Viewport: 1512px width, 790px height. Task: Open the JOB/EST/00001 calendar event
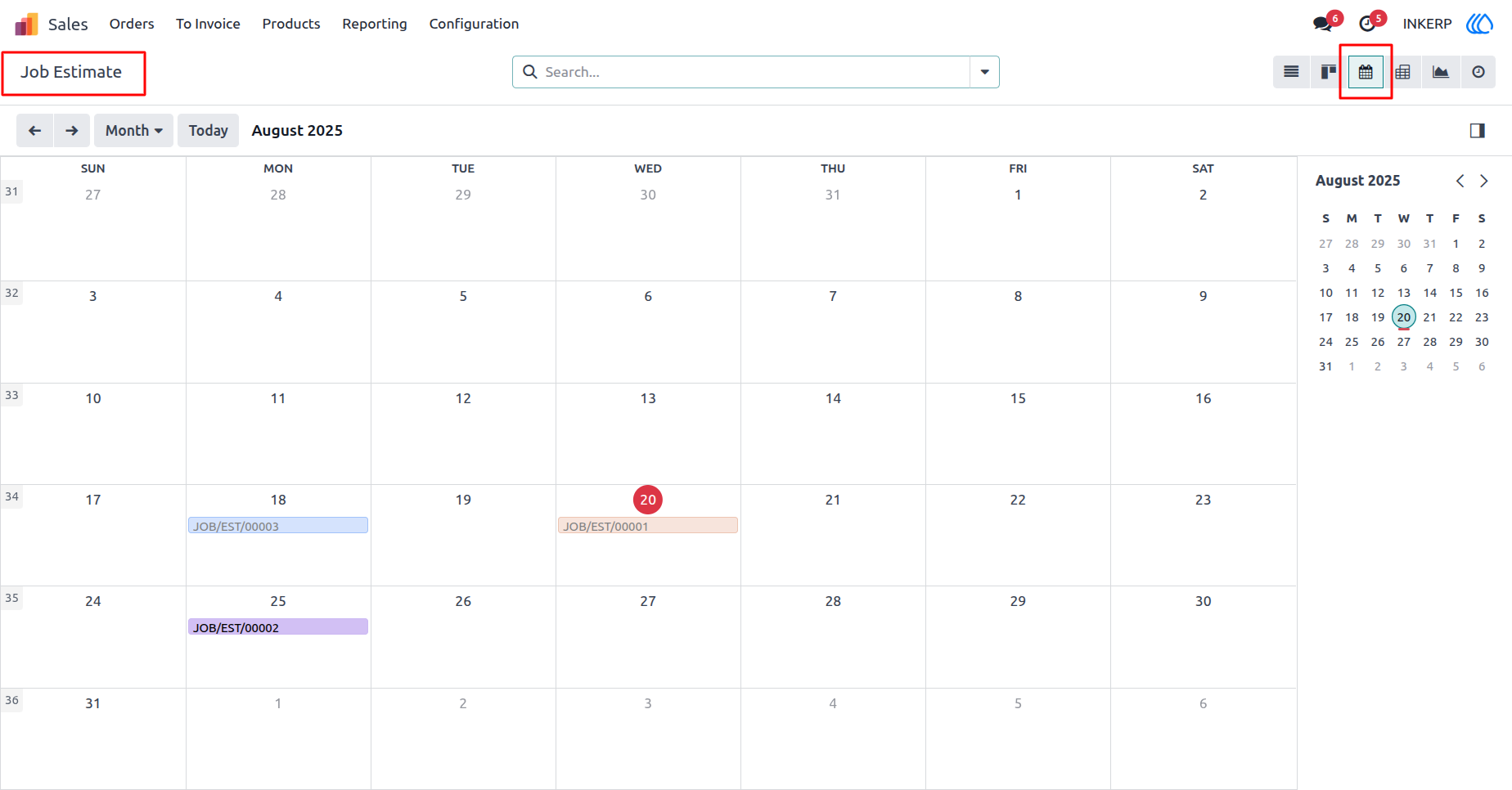pyautogui.click(x=648, y=526)
